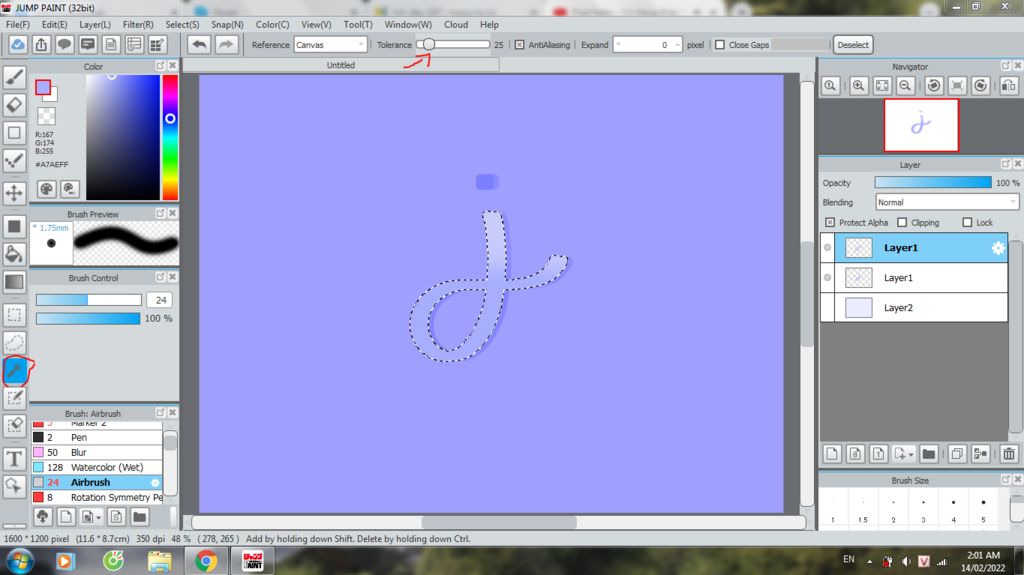Adjust the layer Opacity slider
This screenshot has width=1024, height=575.
click(x=933, y=183)
